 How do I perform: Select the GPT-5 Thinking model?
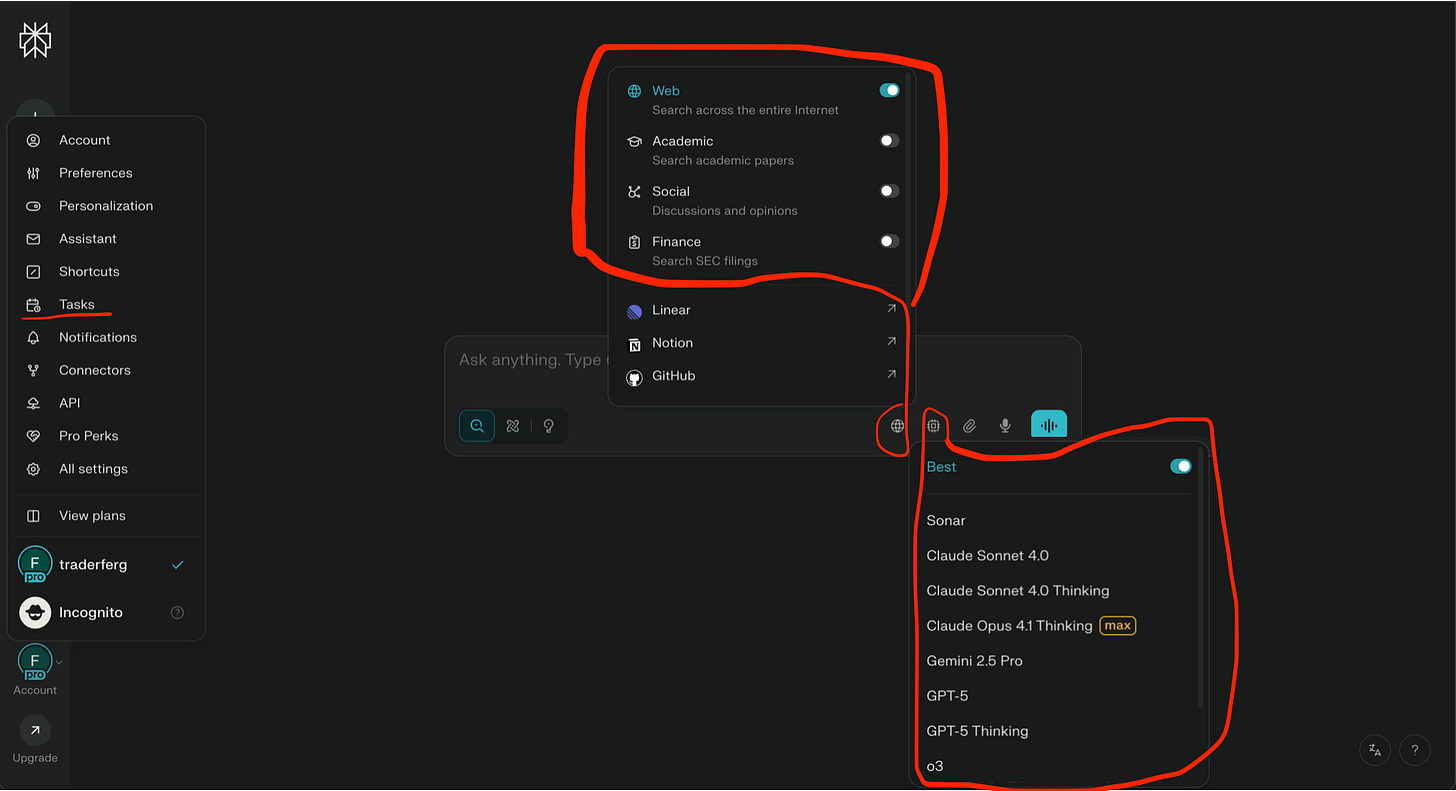point(1059,731)
